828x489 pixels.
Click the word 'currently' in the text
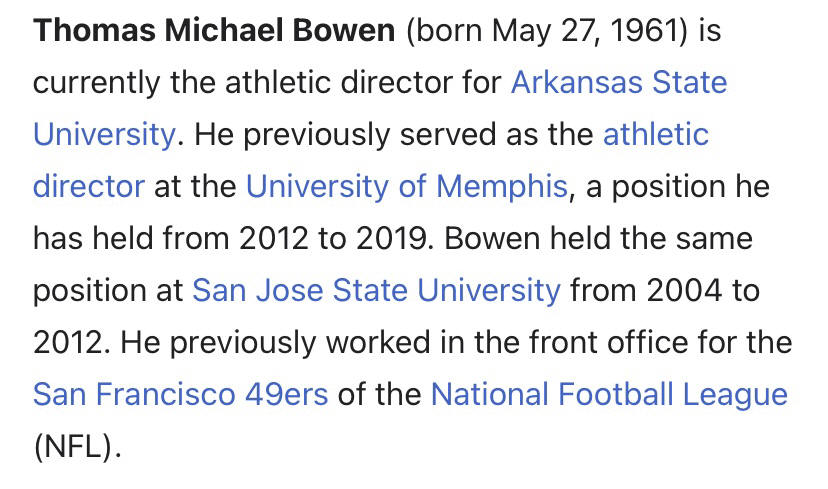[97, 83]
